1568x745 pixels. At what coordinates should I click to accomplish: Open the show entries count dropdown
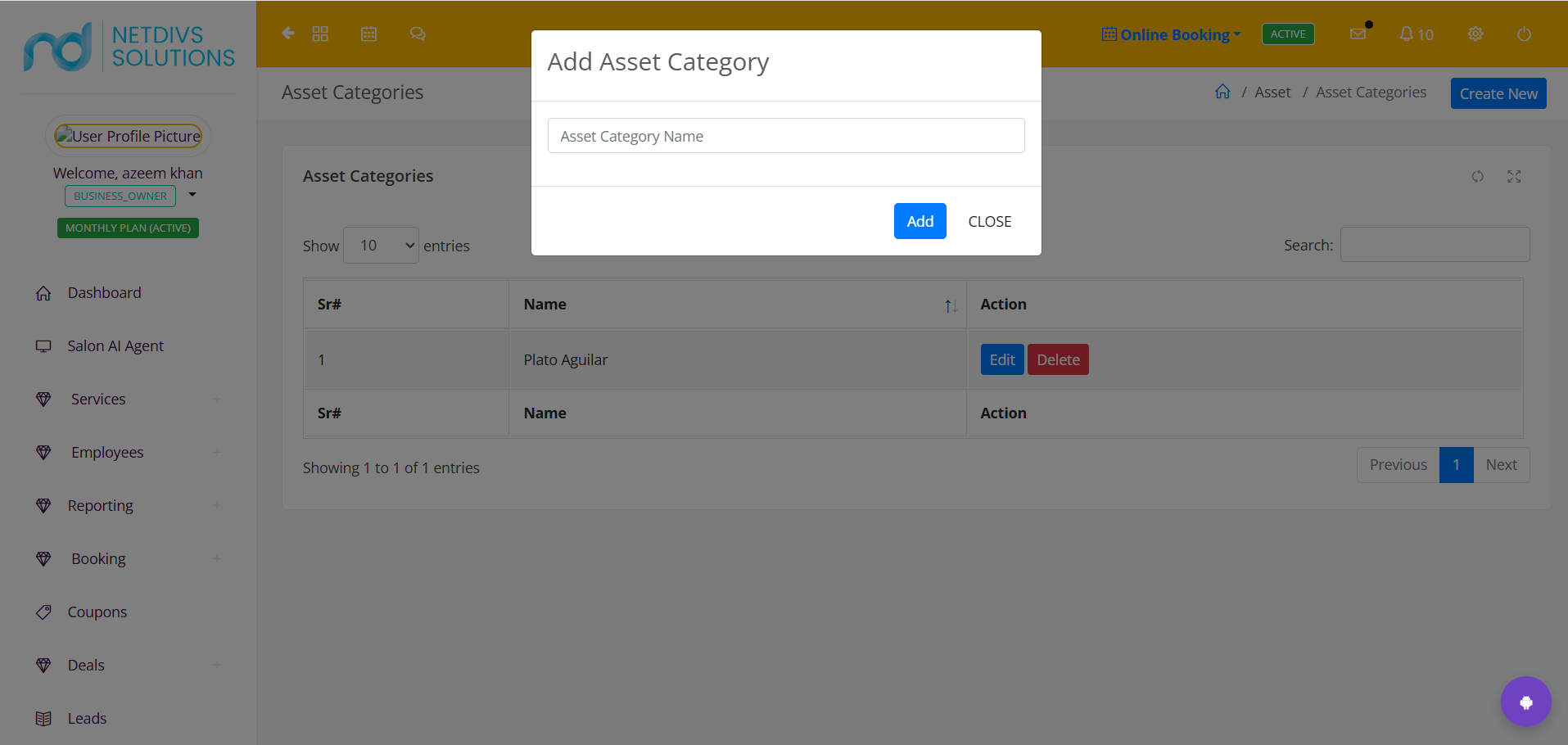click(381, 246)
